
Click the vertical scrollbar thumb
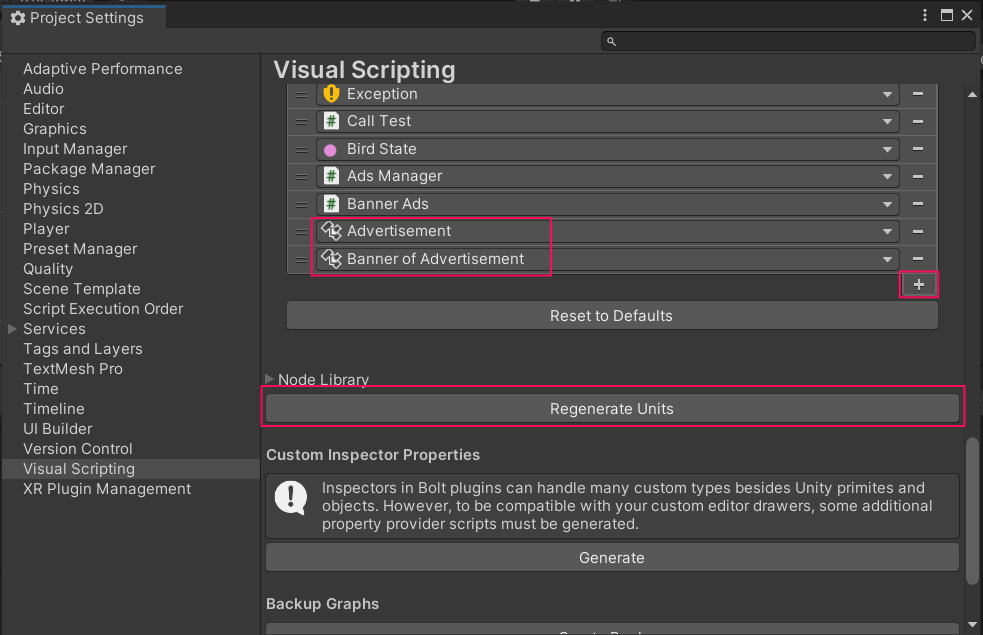pyautogui.click(x=973, y=510)
